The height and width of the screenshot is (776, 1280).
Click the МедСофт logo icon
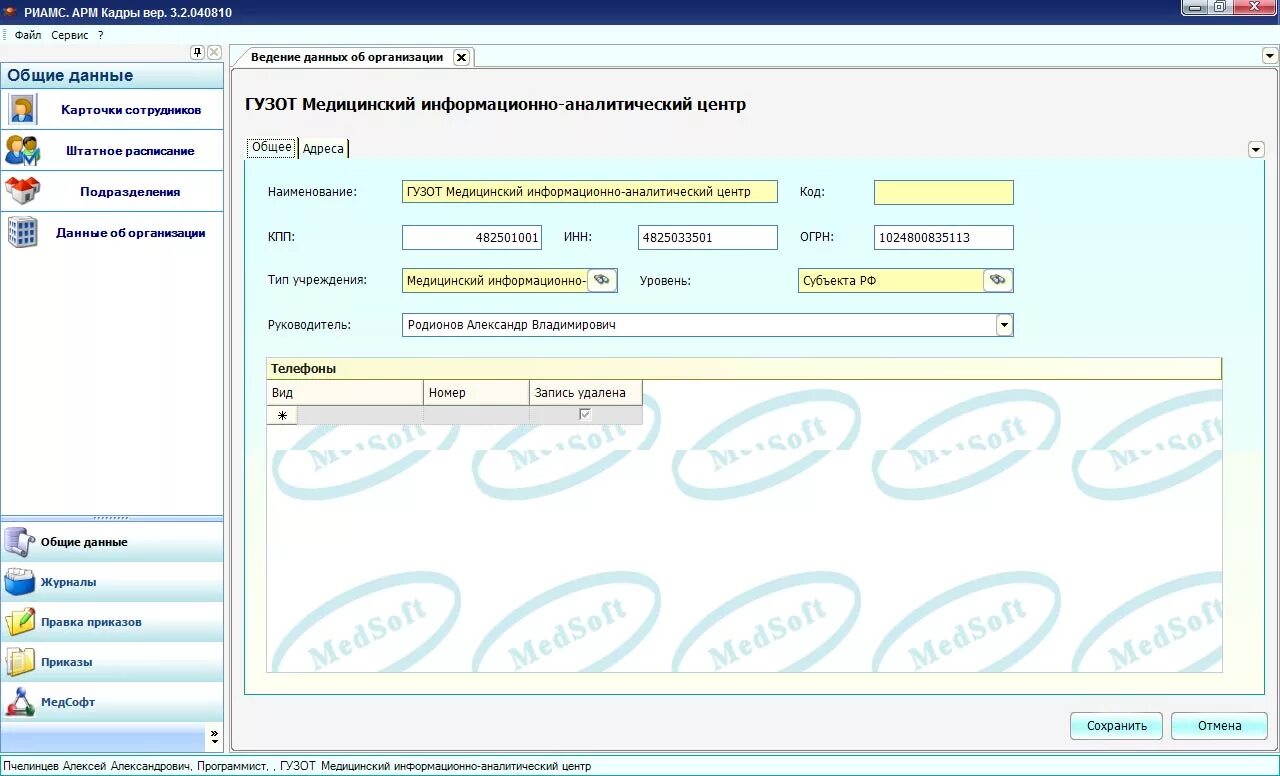click(19, 702)
